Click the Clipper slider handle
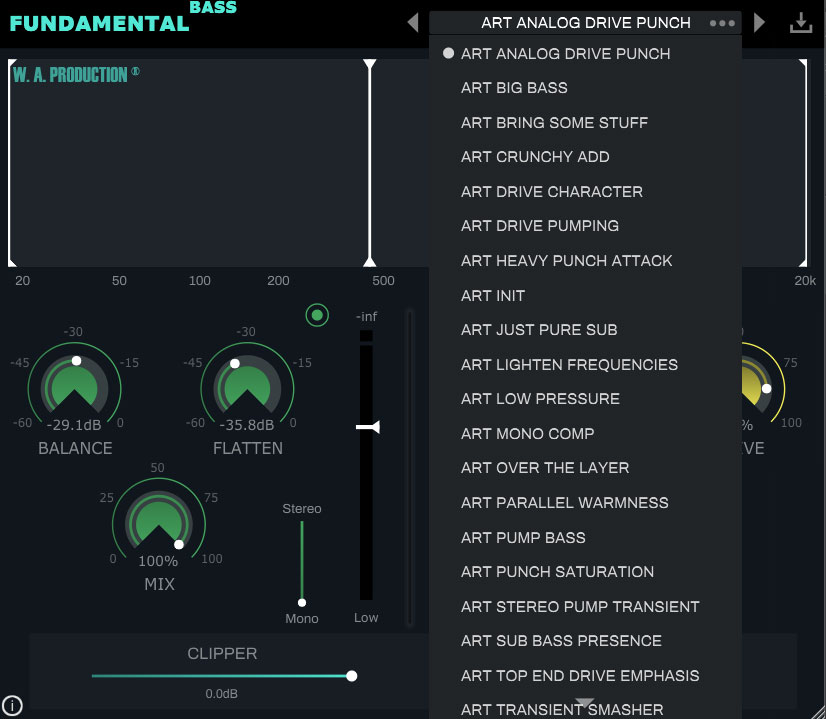 tap(351, 676)
